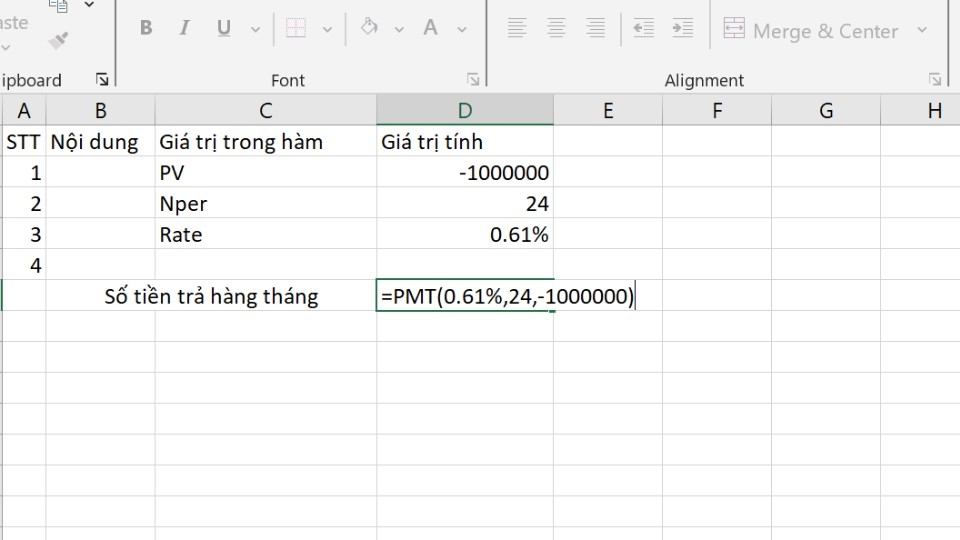960x540 pixels.
Task: Select column G header
Action: click(826, 111)
